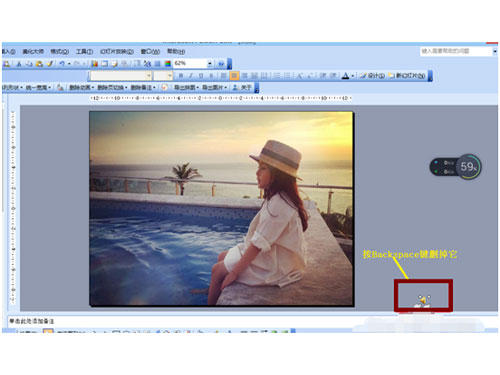Click the 设计(S) button

(372, 76)
